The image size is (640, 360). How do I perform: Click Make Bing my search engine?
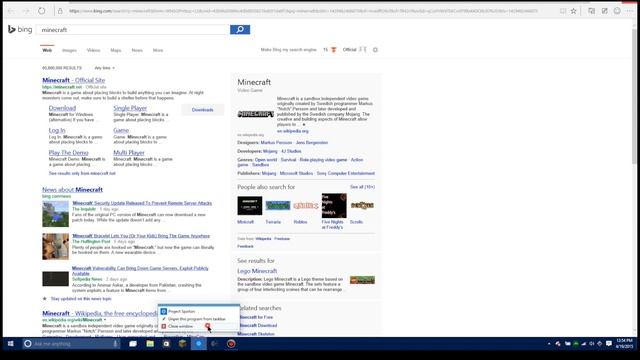tap(289, 50)
